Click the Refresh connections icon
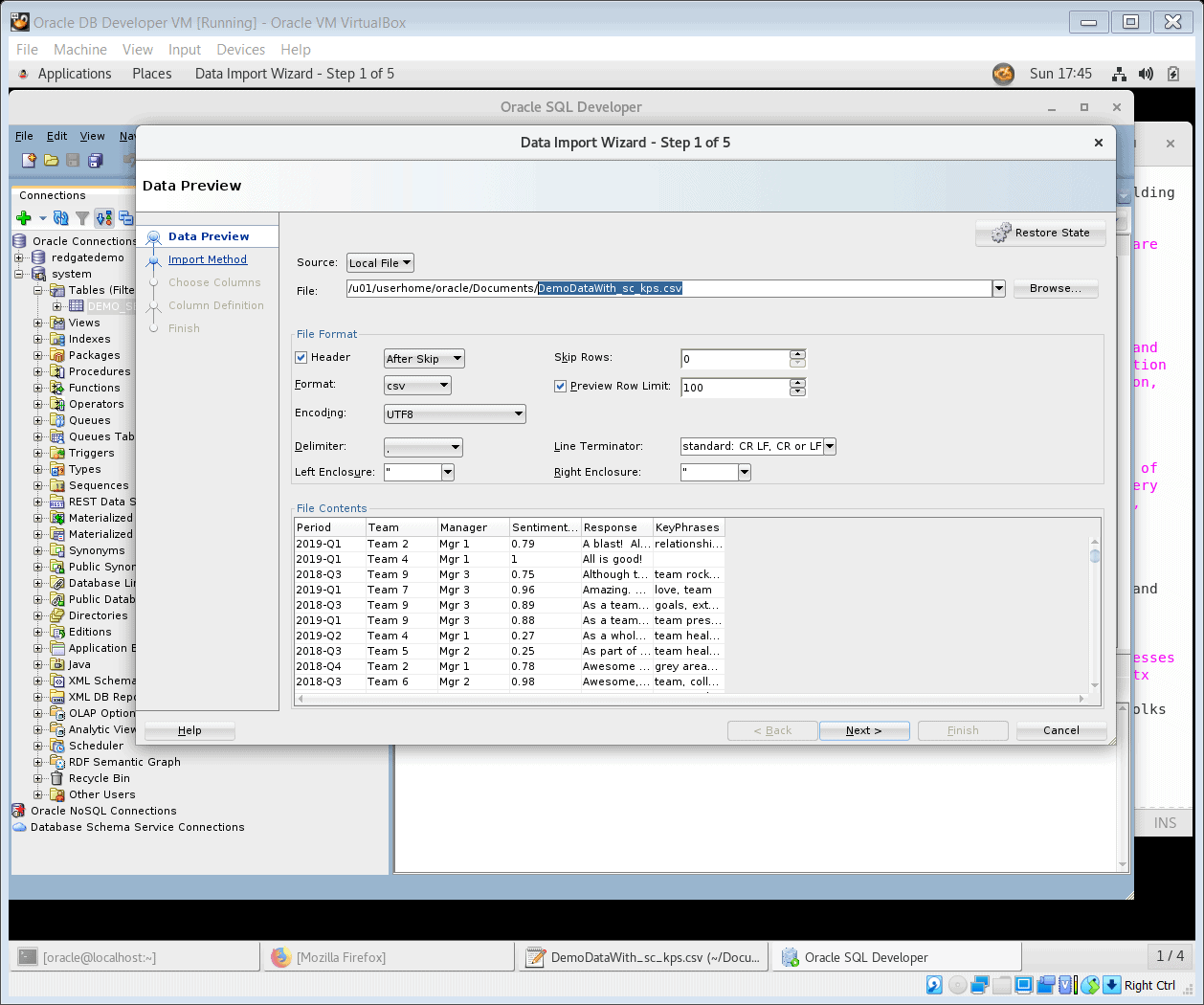The width and height of the screenshot is (1204, 1005). point(60,218)
